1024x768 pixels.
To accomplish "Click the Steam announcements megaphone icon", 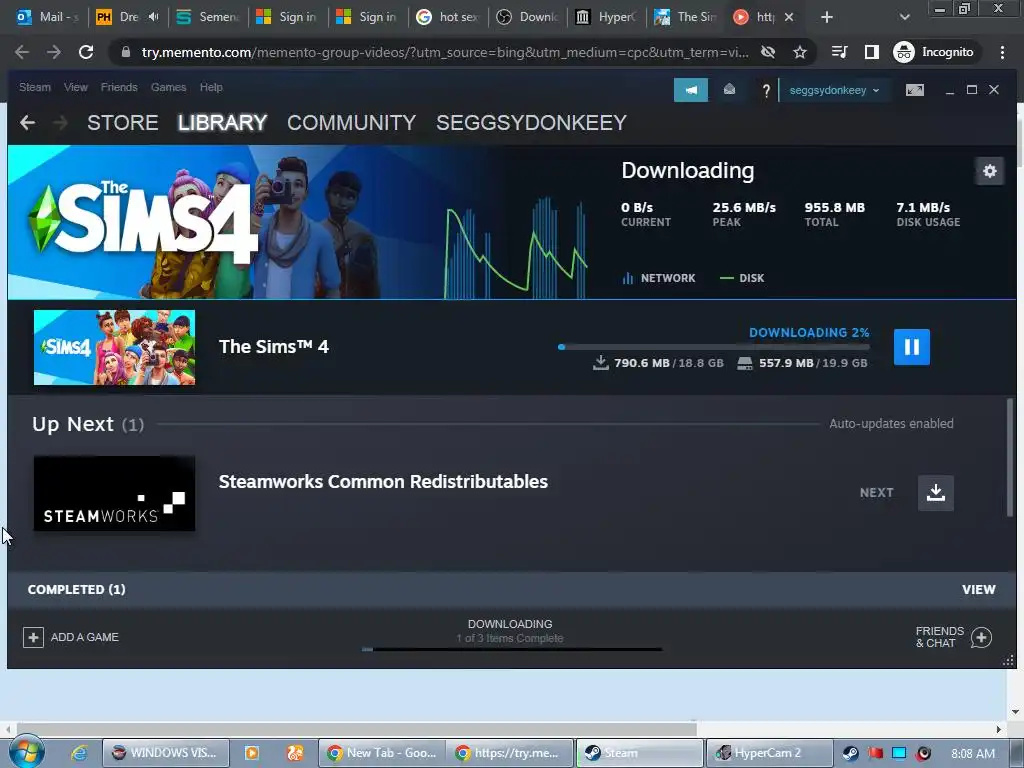I will (x=690, y=89).
